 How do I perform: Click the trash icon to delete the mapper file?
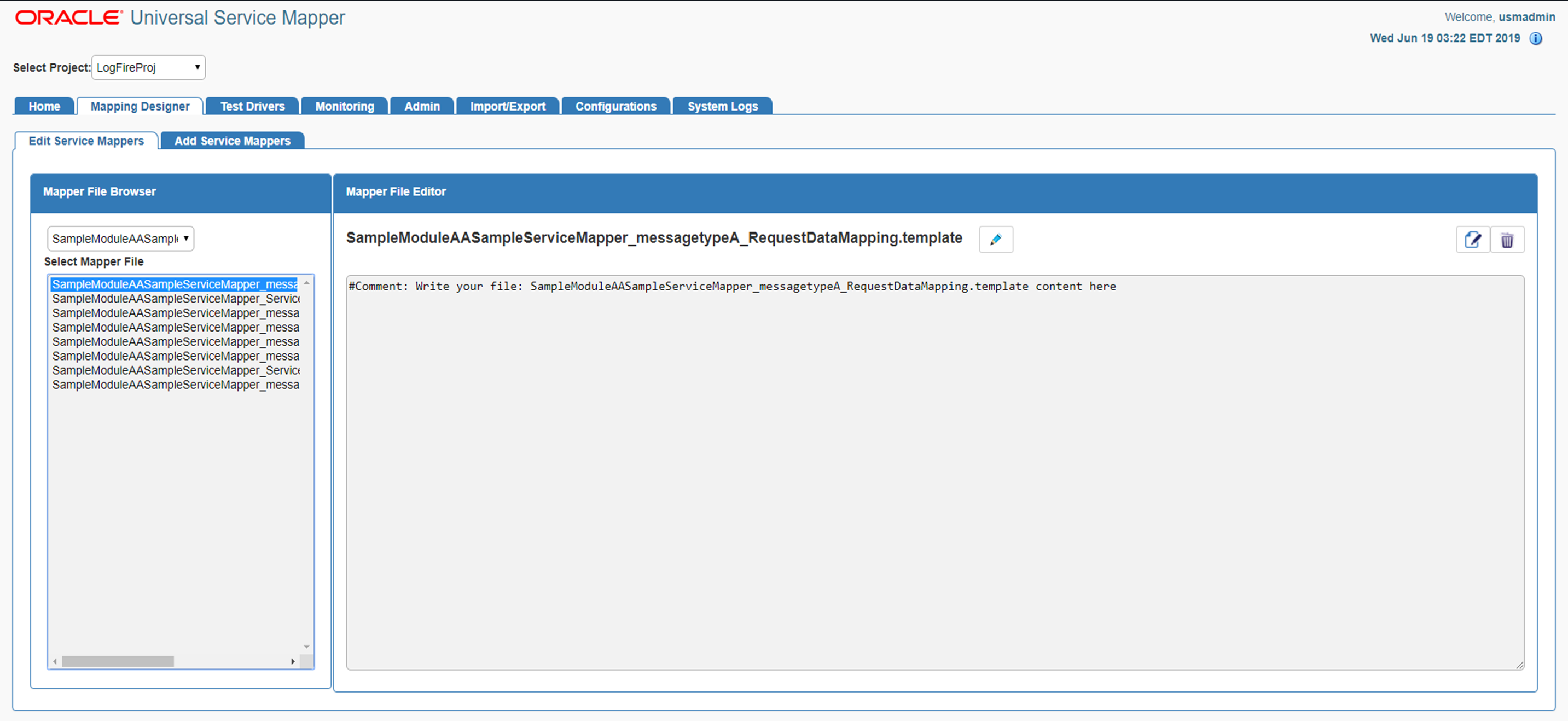[x=1508, y=239]
